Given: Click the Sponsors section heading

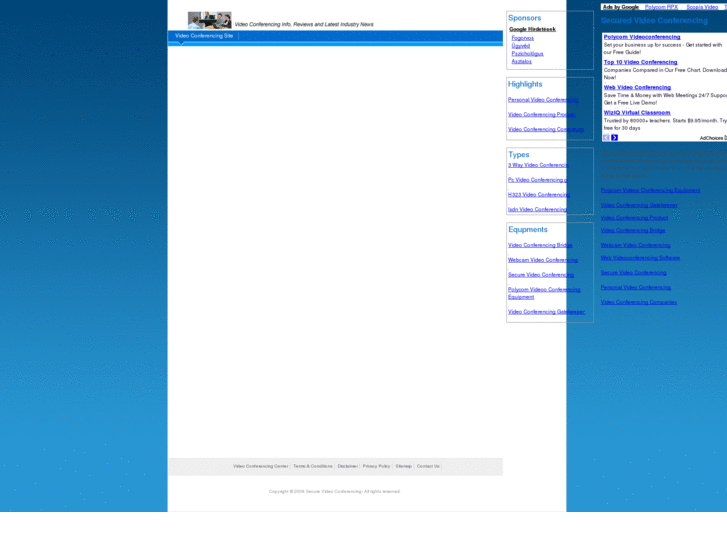Looking at the screenshot, I should 524,18.
